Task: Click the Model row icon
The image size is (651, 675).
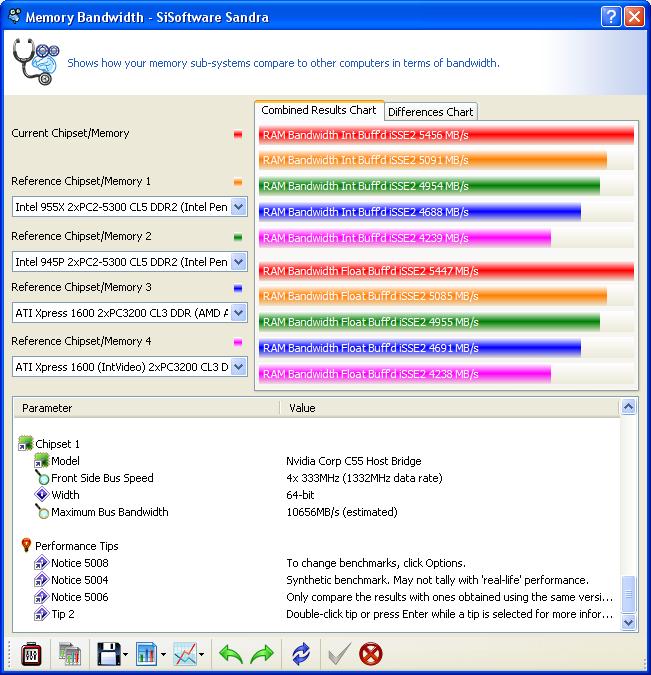Action: click(42, 461)
